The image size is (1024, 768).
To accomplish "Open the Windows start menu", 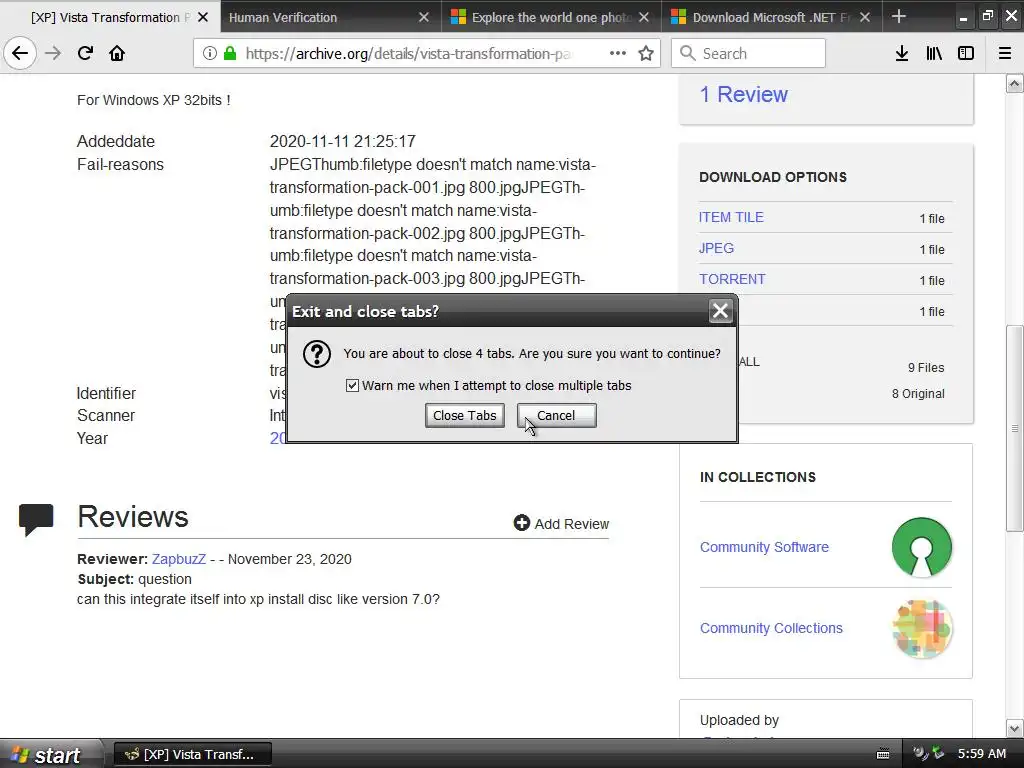I will pos(50,754).
